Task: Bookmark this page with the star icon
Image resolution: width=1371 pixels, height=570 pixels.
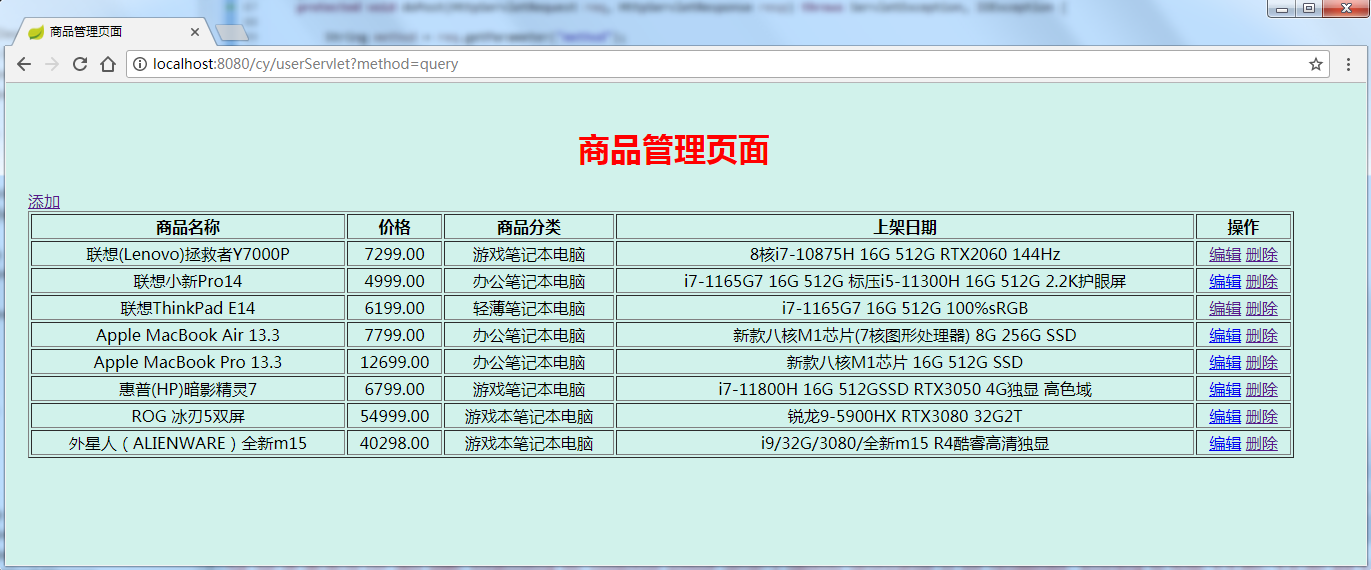Action: pos(1316,64)
